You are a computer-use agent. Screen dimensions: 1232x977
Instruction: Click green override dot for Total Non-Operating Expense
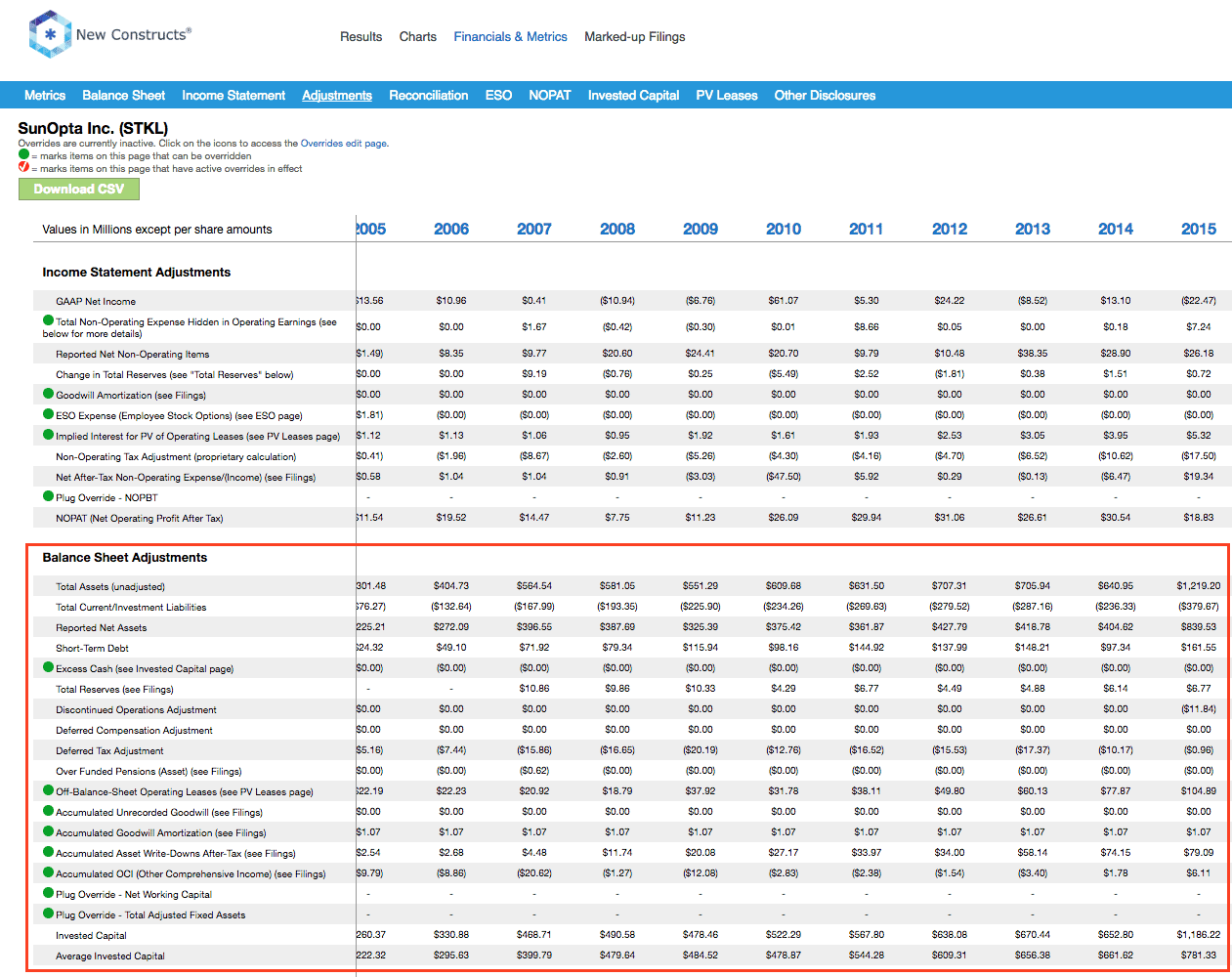48,320
